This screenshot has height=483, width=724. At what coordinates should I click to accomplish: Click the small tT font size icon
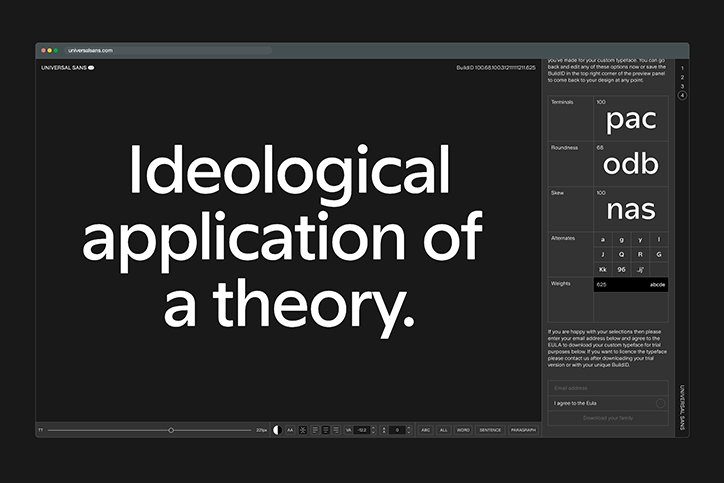(x=41, y=430)
